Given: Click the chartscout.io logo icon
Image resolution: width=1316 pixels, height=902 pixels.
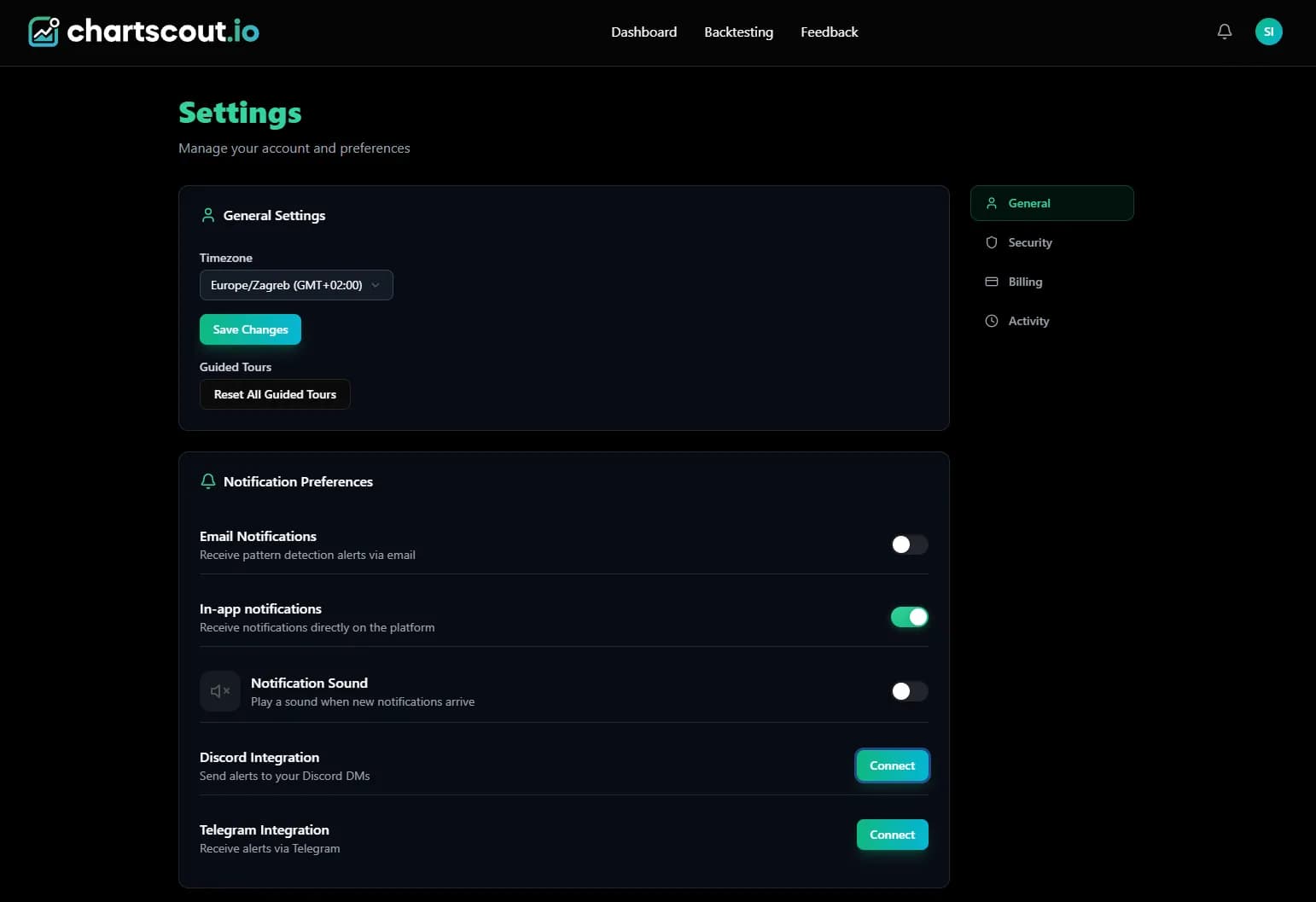Looking at the screenshot, I should pos(43,32).
